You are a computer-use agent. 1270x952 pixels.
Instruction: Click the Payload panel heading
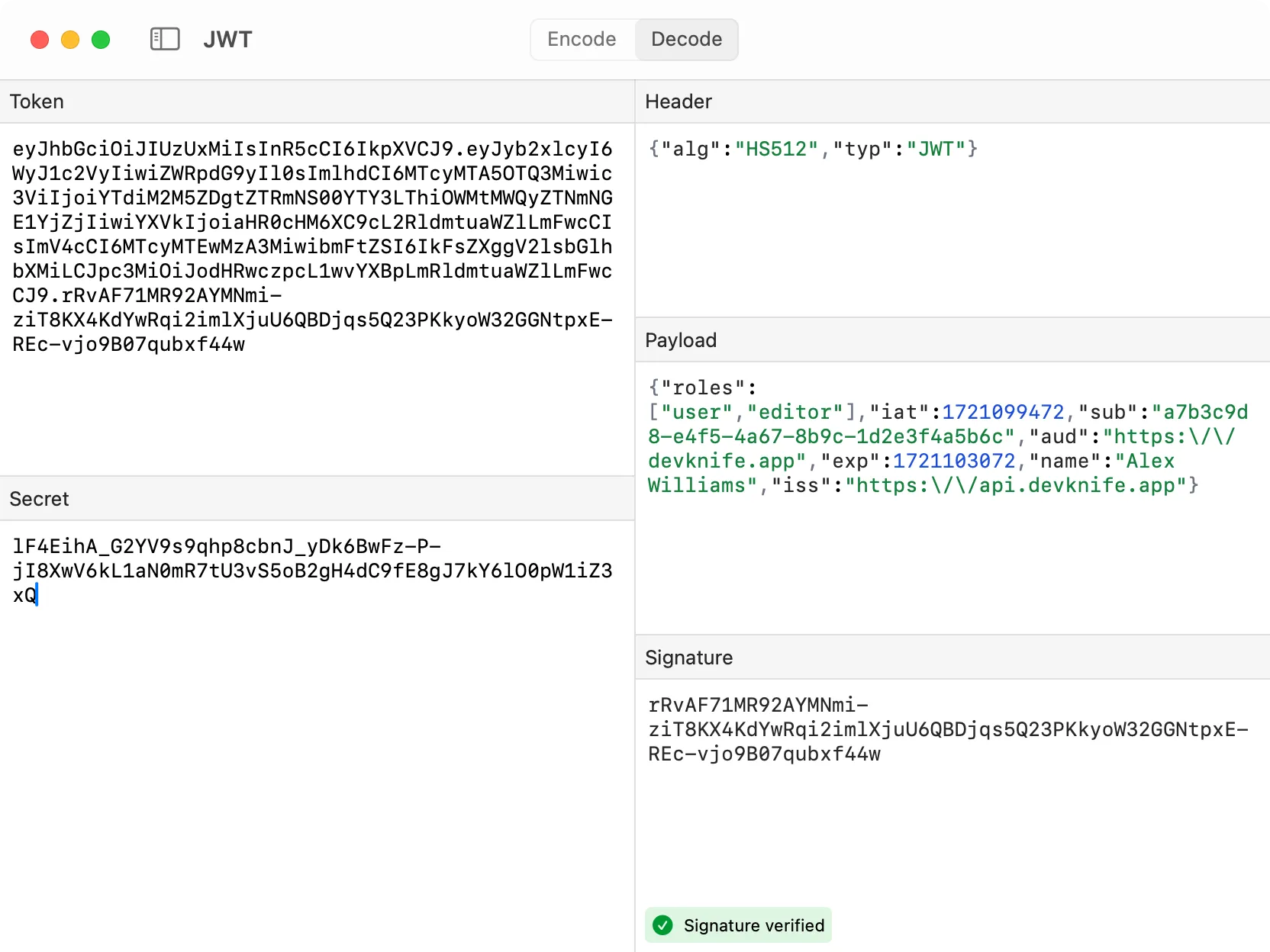(680, 340)
